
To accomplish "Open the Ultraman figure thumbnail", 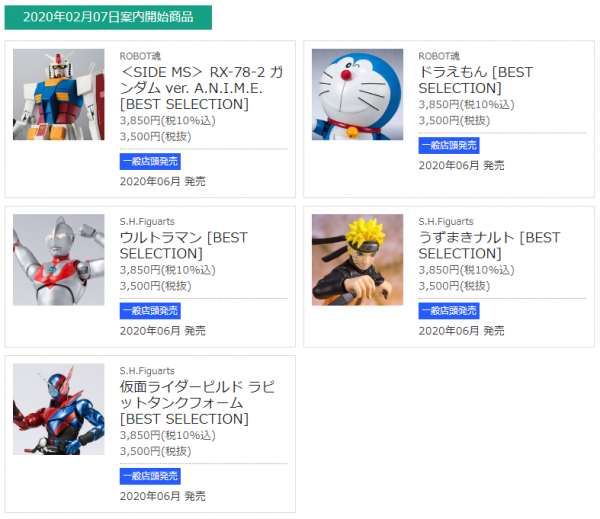I will 59,260.
